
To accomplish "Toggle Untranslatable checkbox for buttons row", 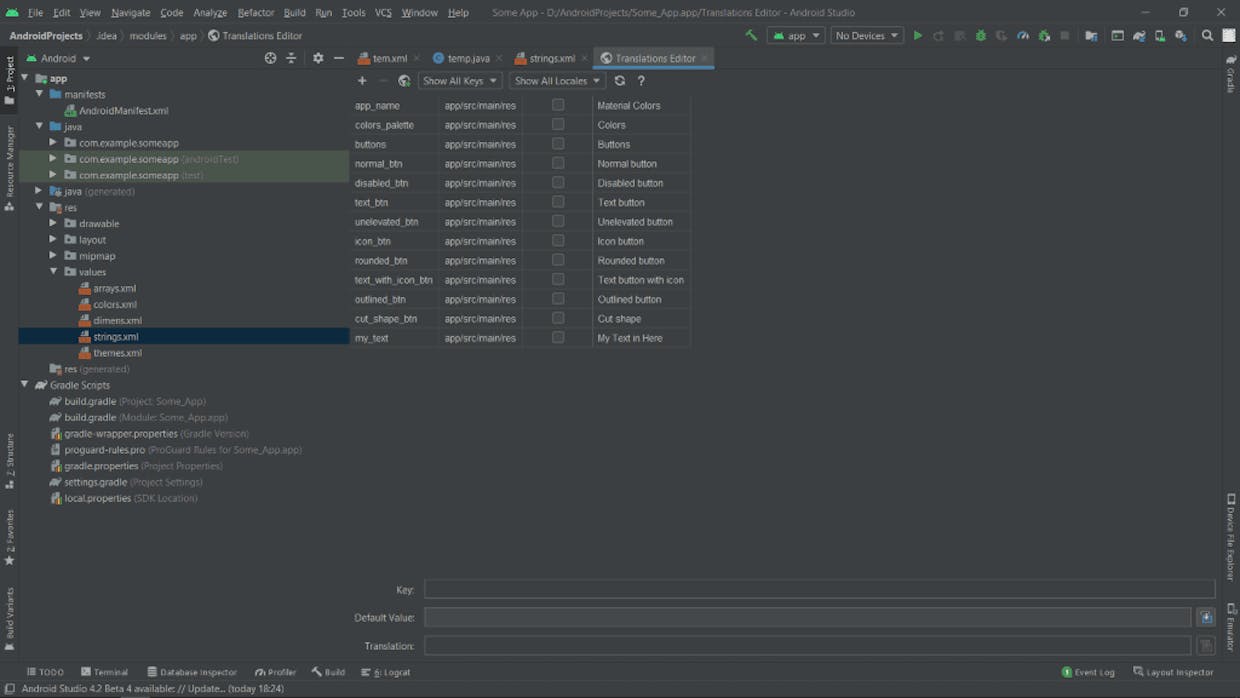I will point(558,144).
